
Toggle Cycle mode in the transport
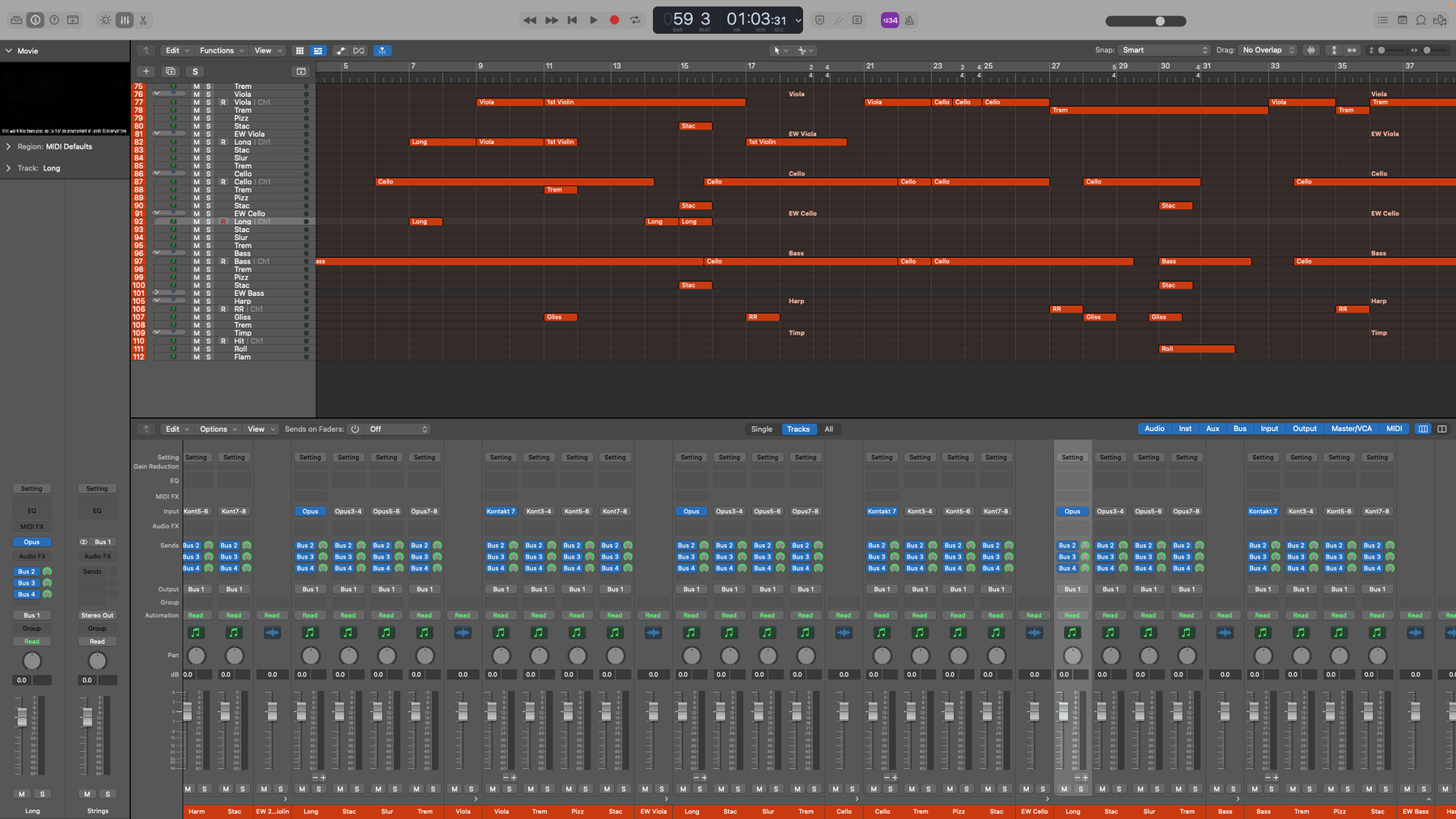click(635, 20)
